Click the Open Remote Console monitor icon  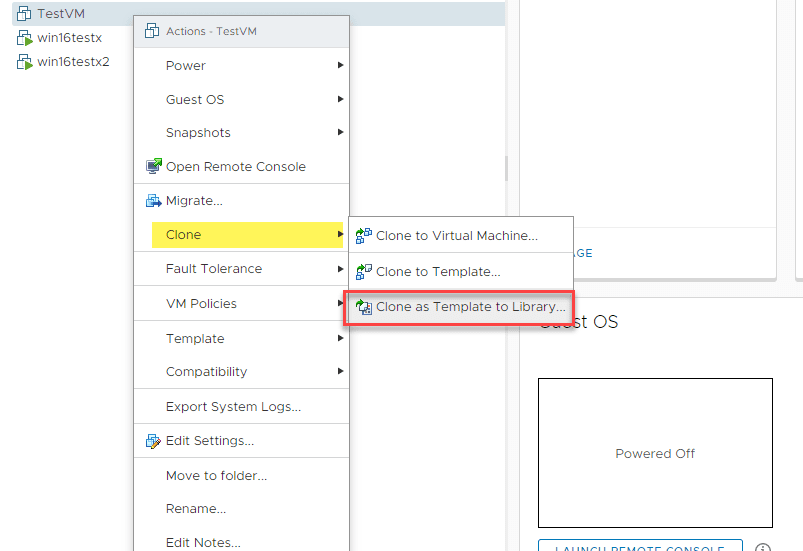[x=153, y=166]
